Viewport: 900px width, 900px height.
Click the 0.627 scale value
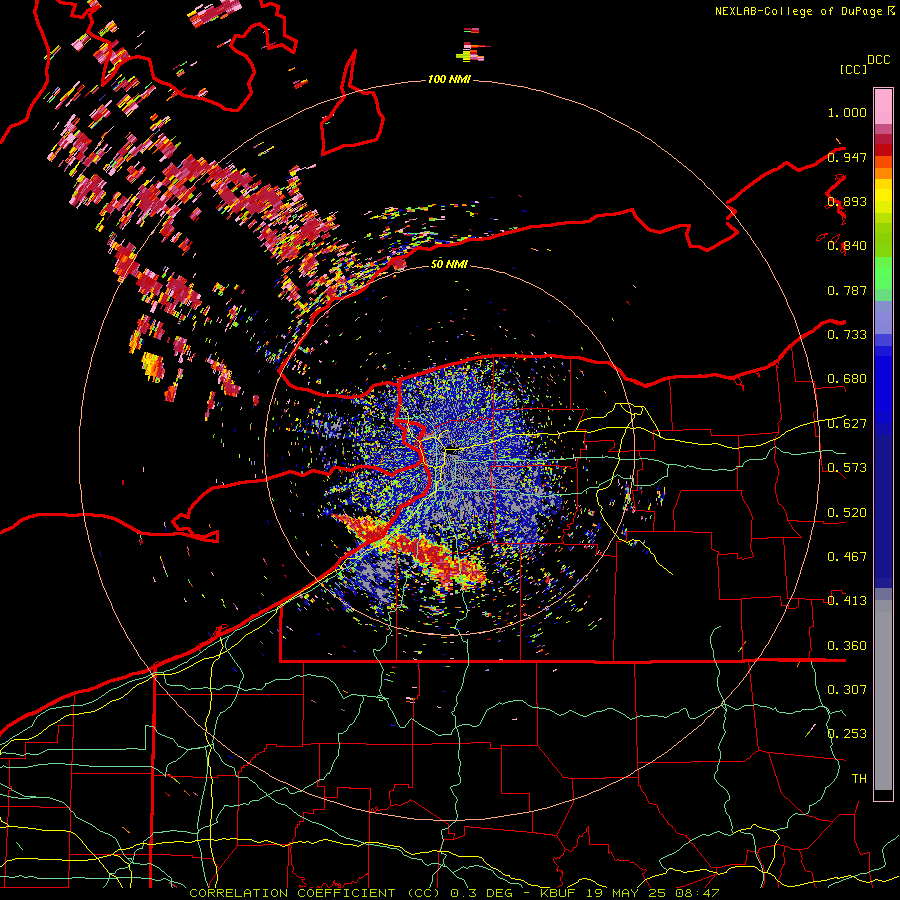(x=847, y=424)
